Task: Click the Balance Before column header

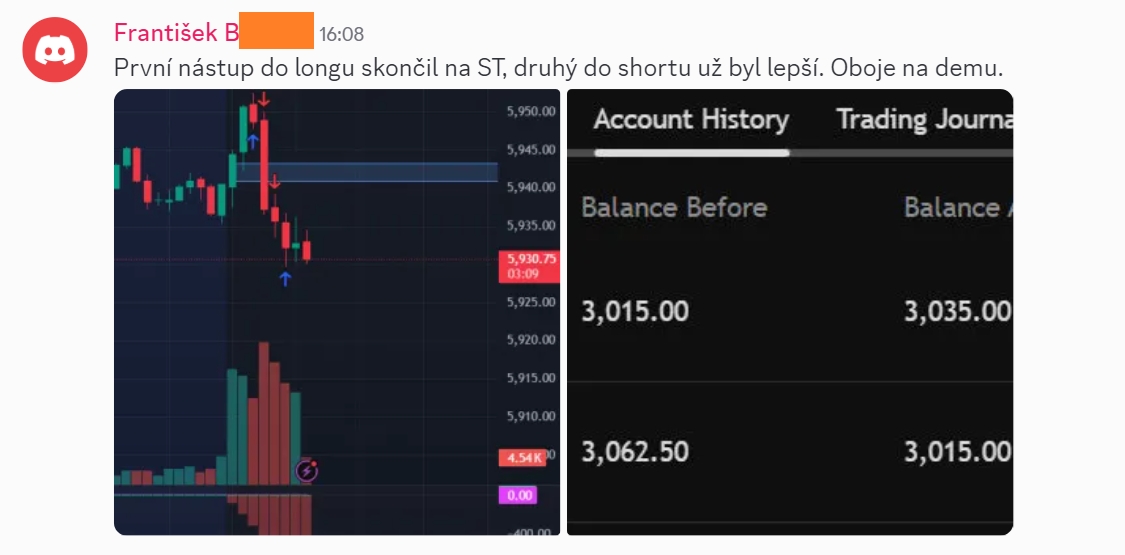Action: (674, 208)
